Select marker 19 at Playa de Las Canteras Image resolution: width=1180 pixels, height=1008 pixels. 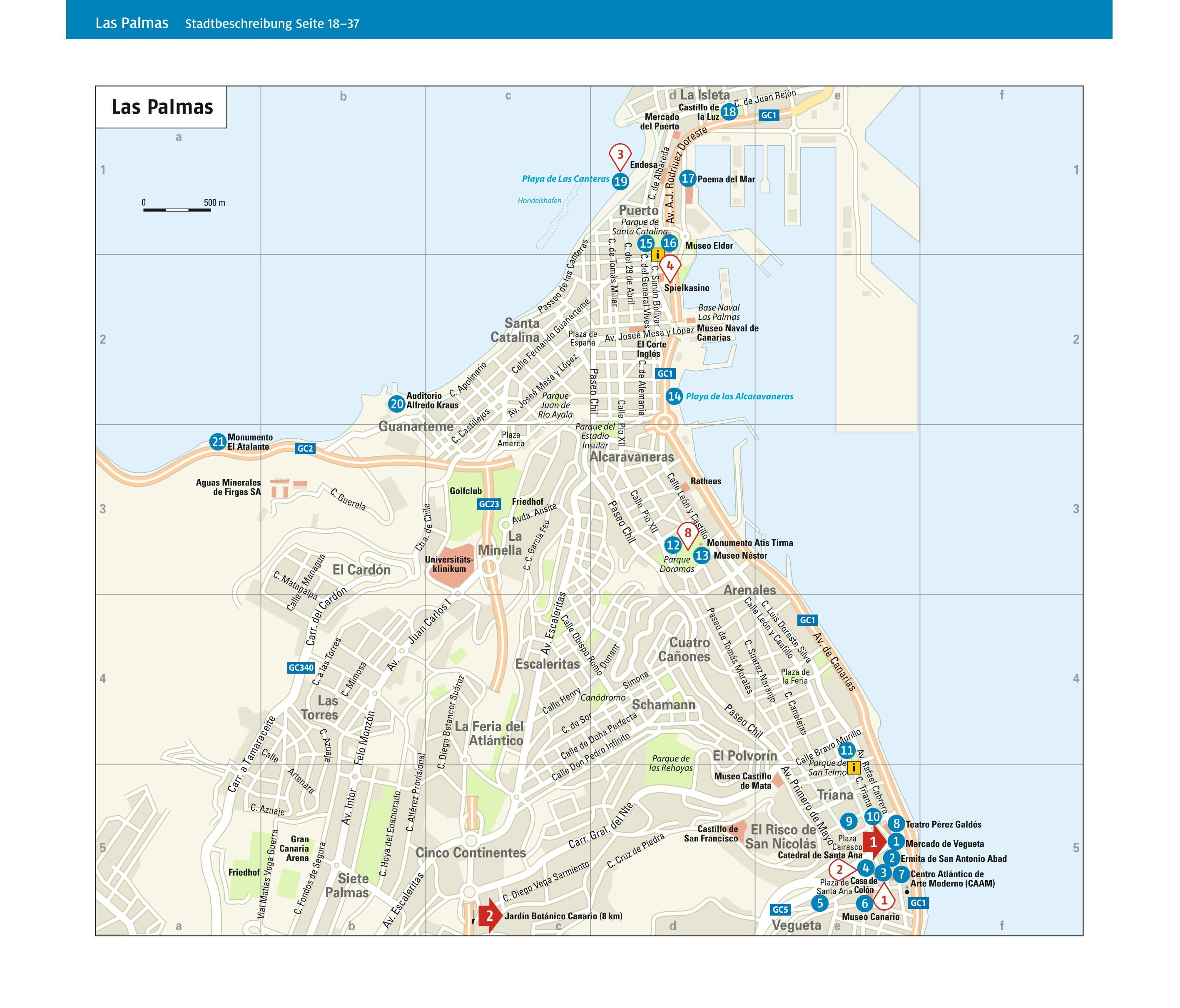(620, 182)
